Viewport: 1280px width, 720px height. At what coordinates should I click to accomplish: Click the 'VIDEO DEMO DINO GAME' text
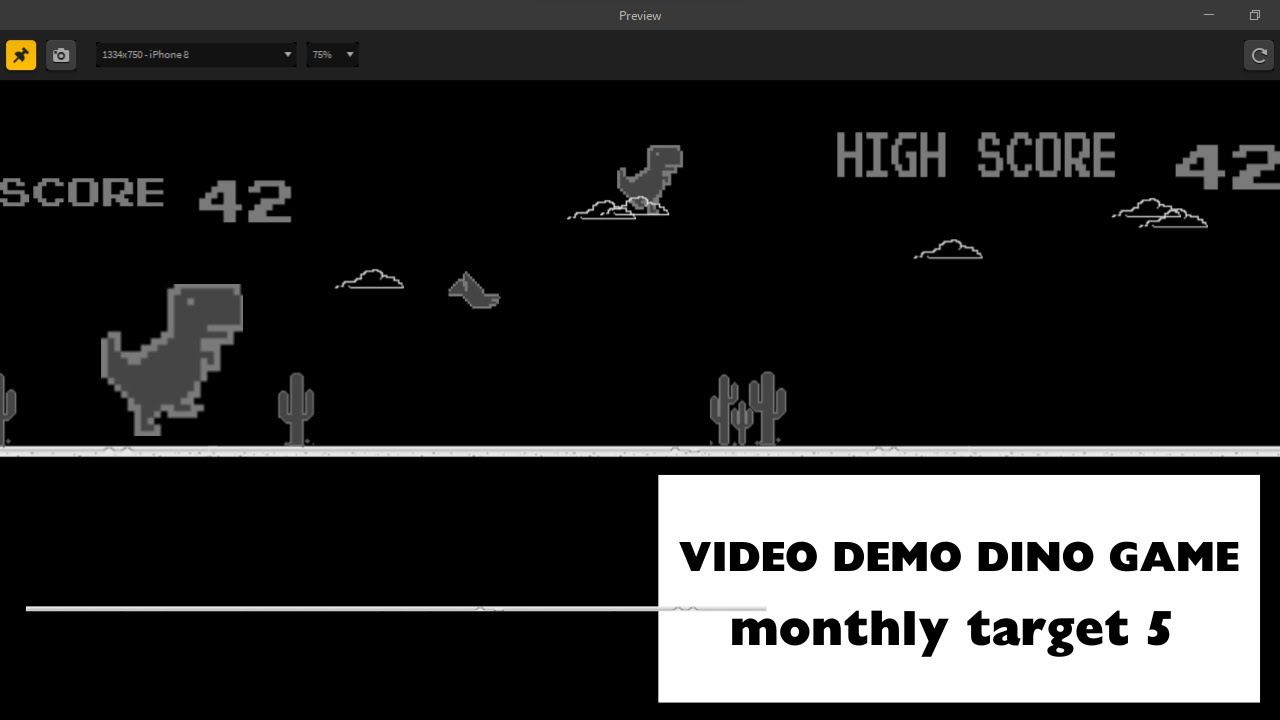pos(959,557)
